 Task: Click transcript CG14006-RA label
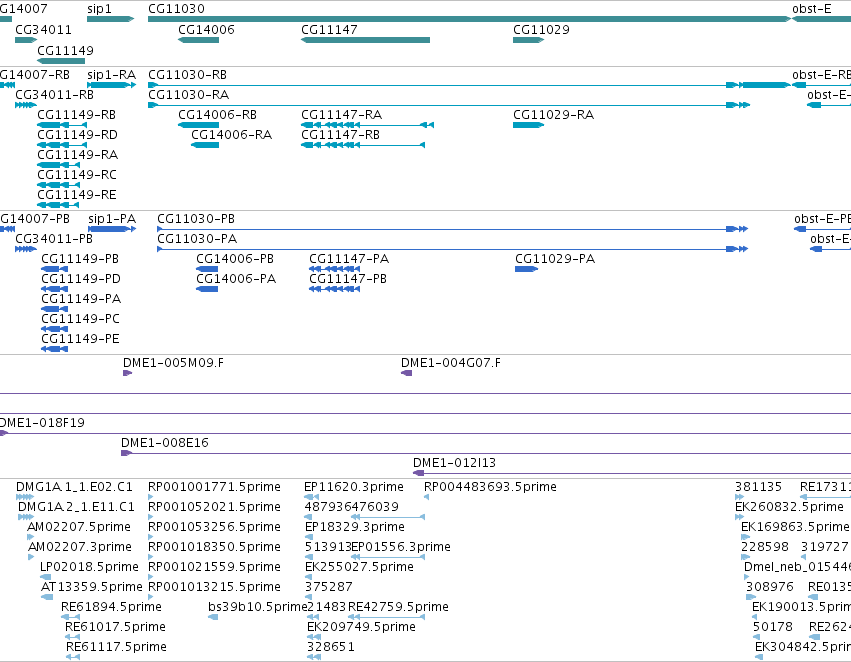point(231,135)
